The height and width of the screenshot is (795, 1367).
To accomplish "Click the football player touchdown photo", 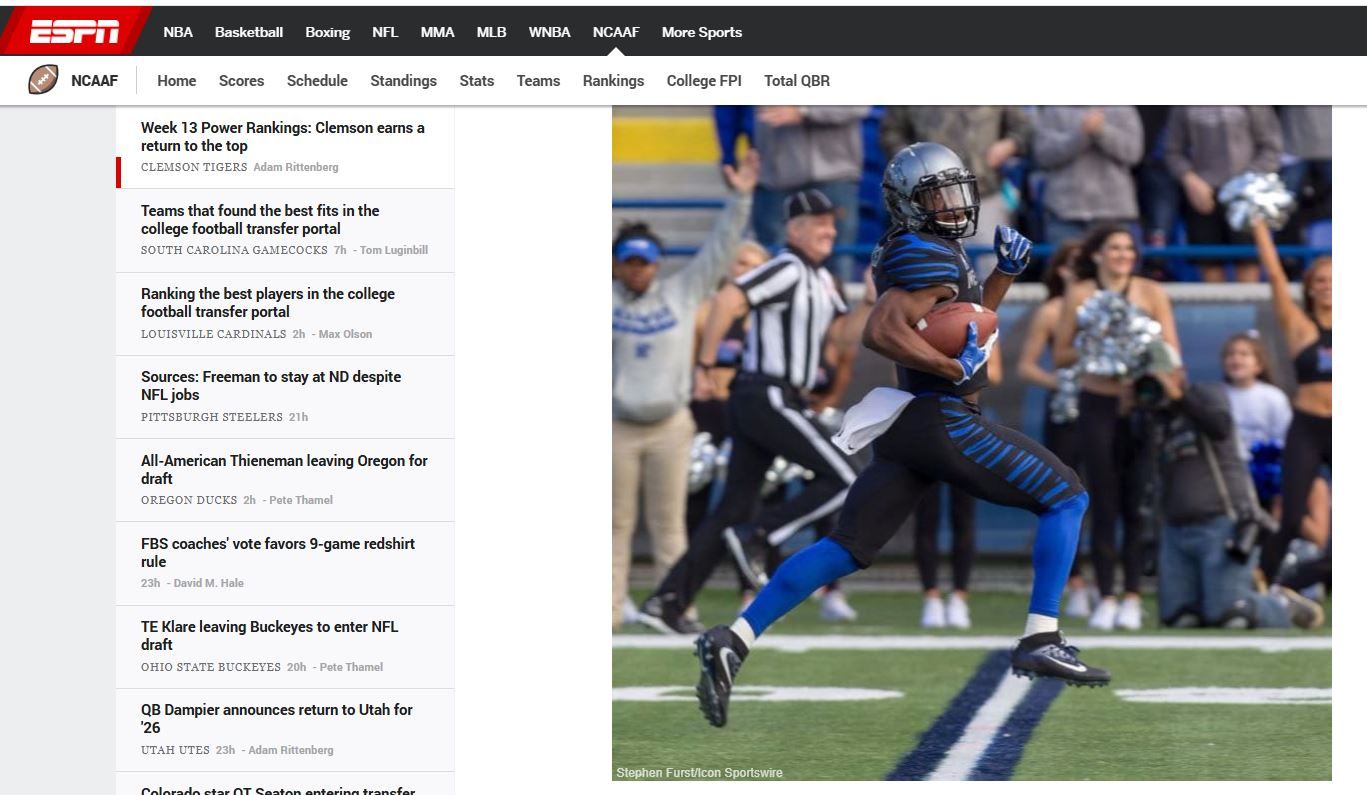I will point(972,443).
